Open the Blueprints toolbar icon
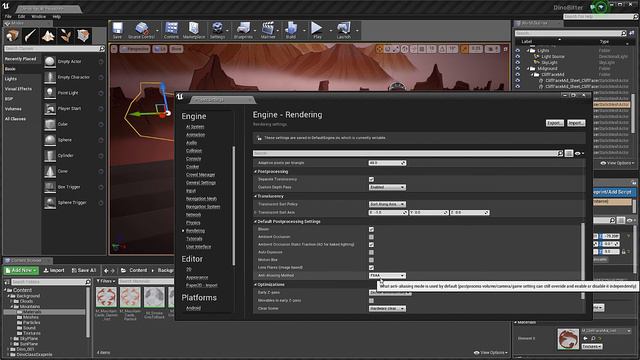640x360 pixels. click(243, 29)
